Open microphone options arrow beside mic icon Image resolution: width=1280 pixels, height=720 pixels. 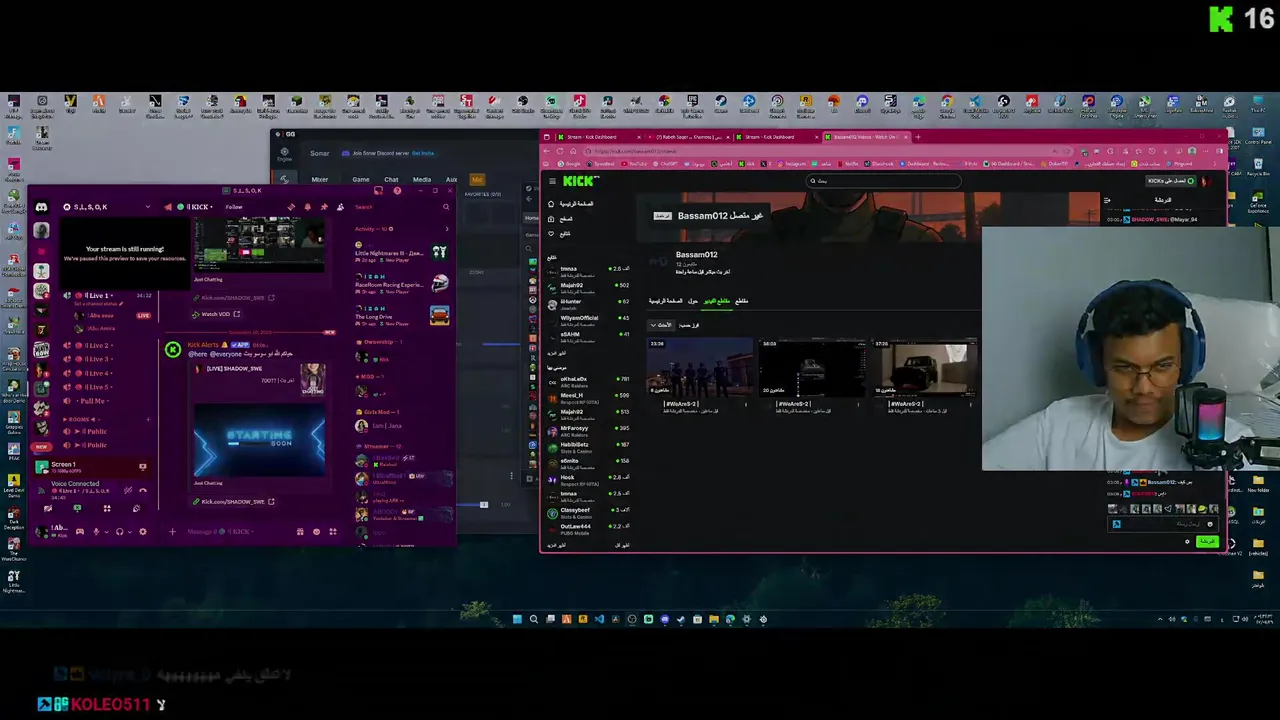[x=107, y=532]
